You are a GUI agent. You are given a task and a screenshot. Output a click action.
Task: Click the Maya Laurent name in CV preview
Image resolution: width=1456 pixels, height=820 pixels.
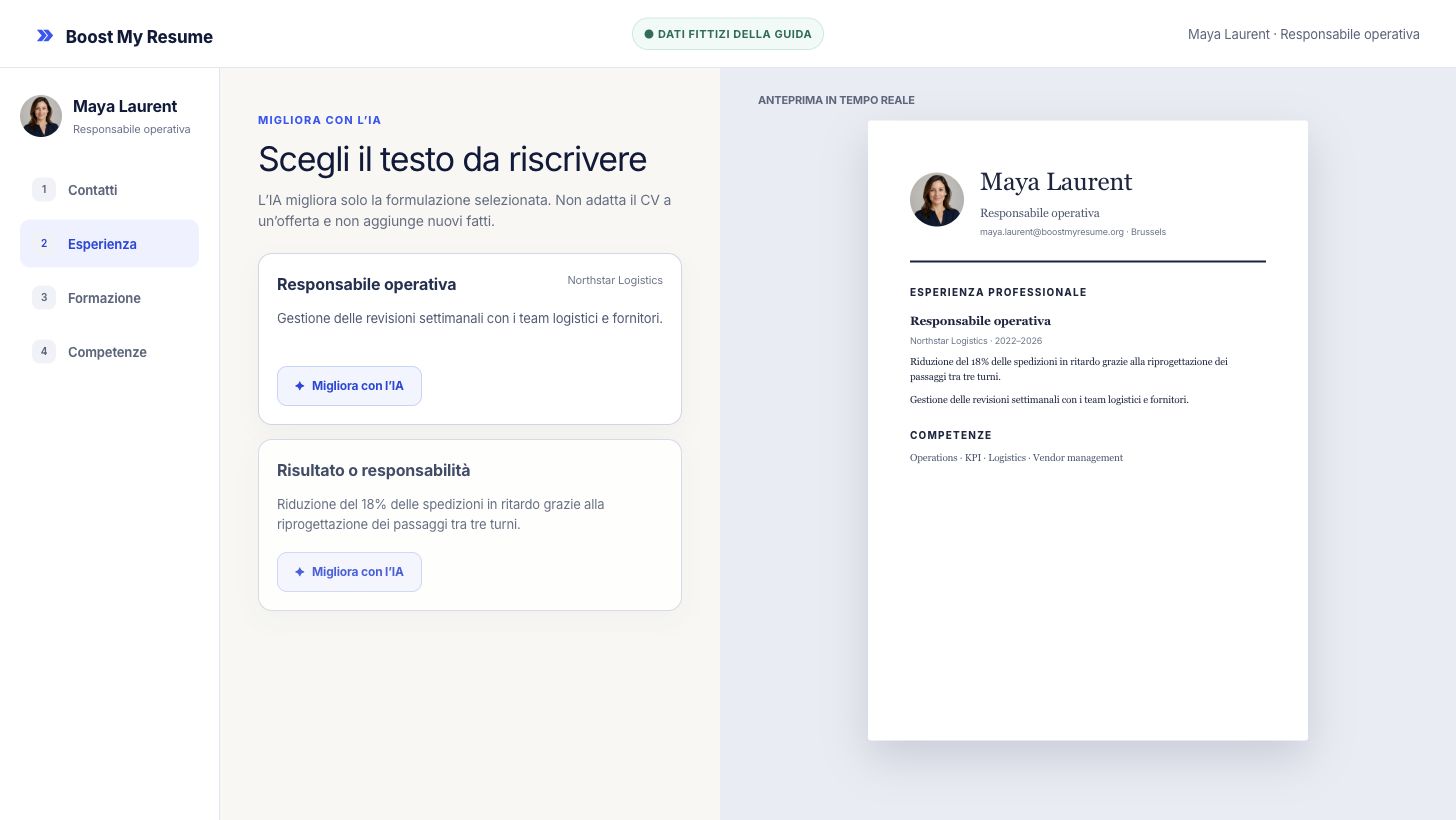point(1056,182)
